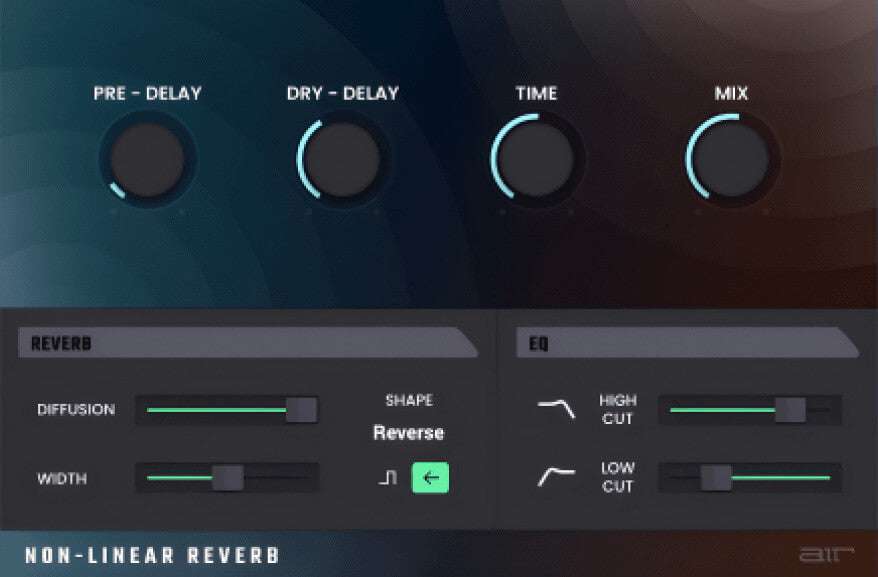The image size is (878, 577).
Task: Toggle the green Reverse arrow shape button
Action: (430, 478)
